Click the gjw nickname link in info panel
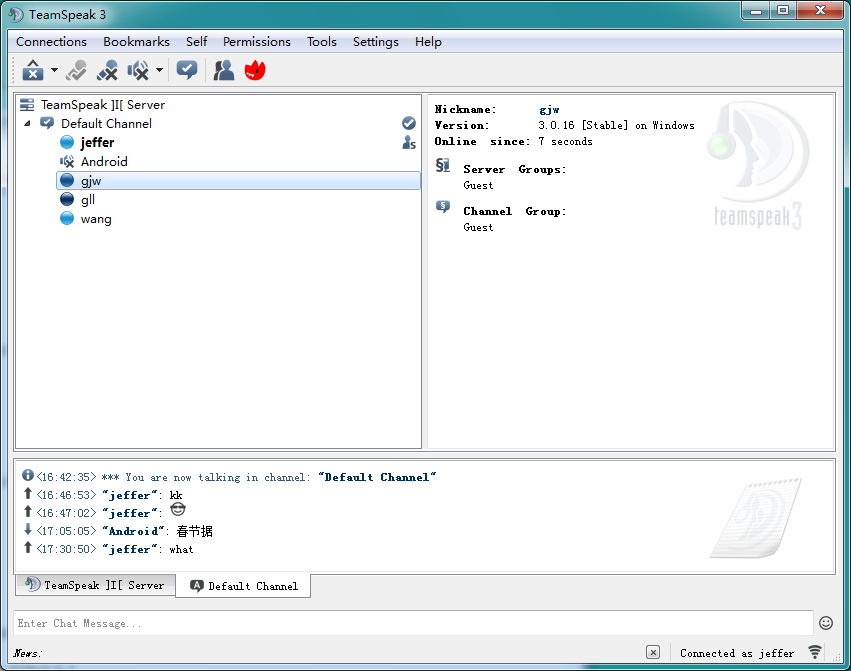 click(x=549, y=110)
